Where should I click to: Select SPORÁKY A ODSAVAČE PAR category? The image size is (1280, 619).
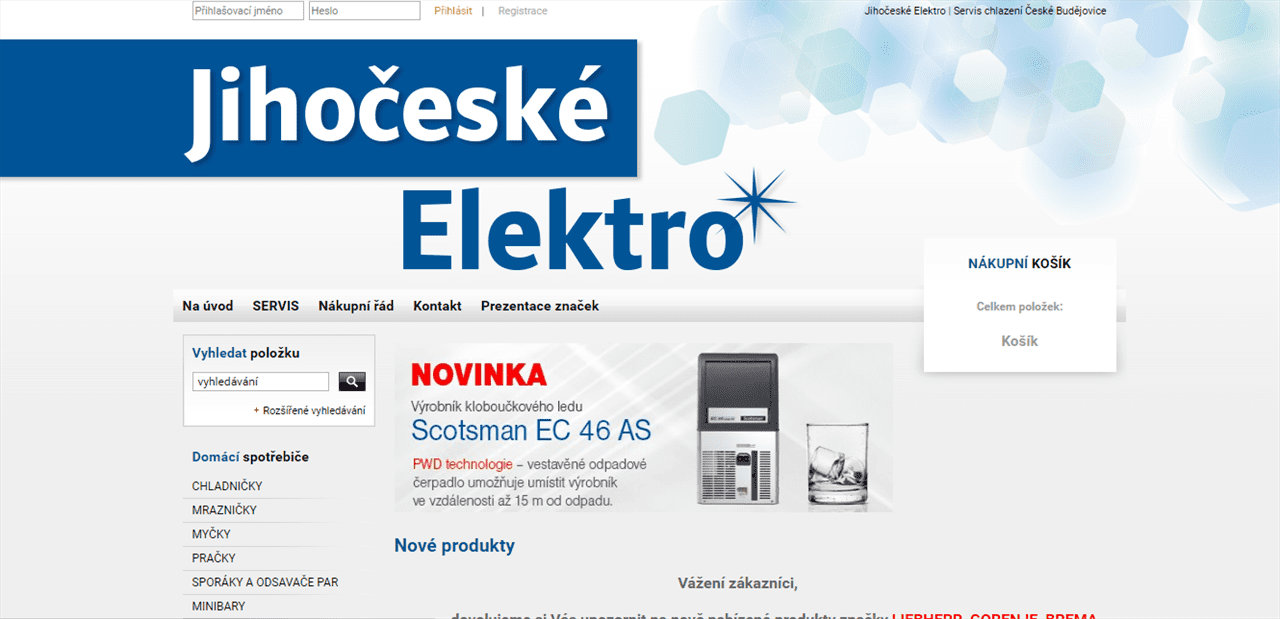(265, 582)
